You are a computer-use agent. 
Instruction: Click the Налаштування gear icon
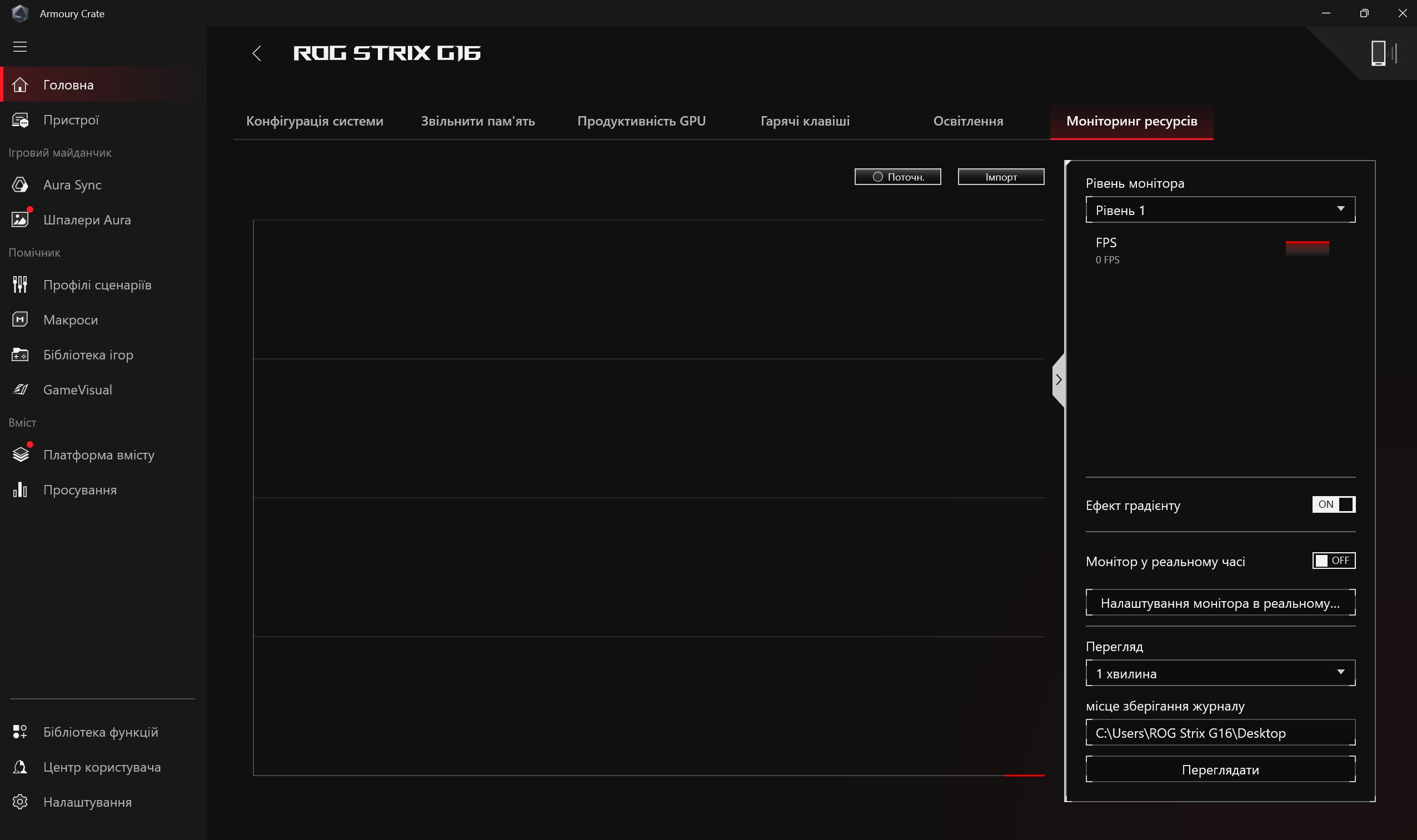click(20, 802)
